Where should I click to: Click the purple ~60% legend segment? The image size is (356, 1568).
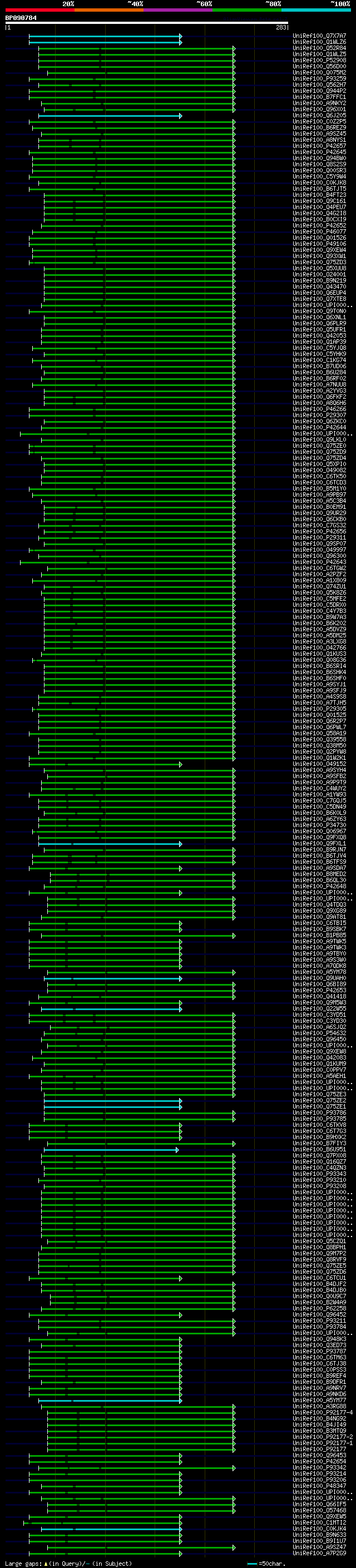pyautogui.click(x=179, y=10)
